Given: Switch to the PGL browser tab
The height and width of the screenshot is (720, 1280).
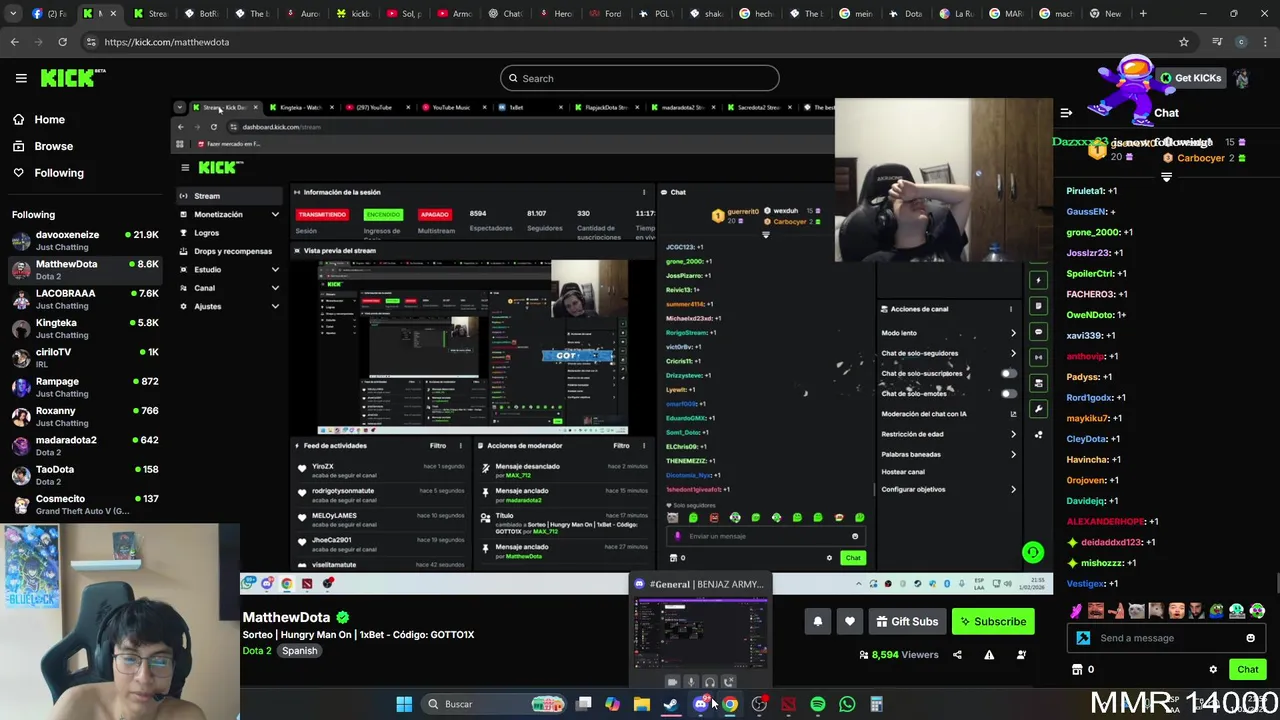Looking at the screenshot, I should pyautogui.click(x=658, y=14).
